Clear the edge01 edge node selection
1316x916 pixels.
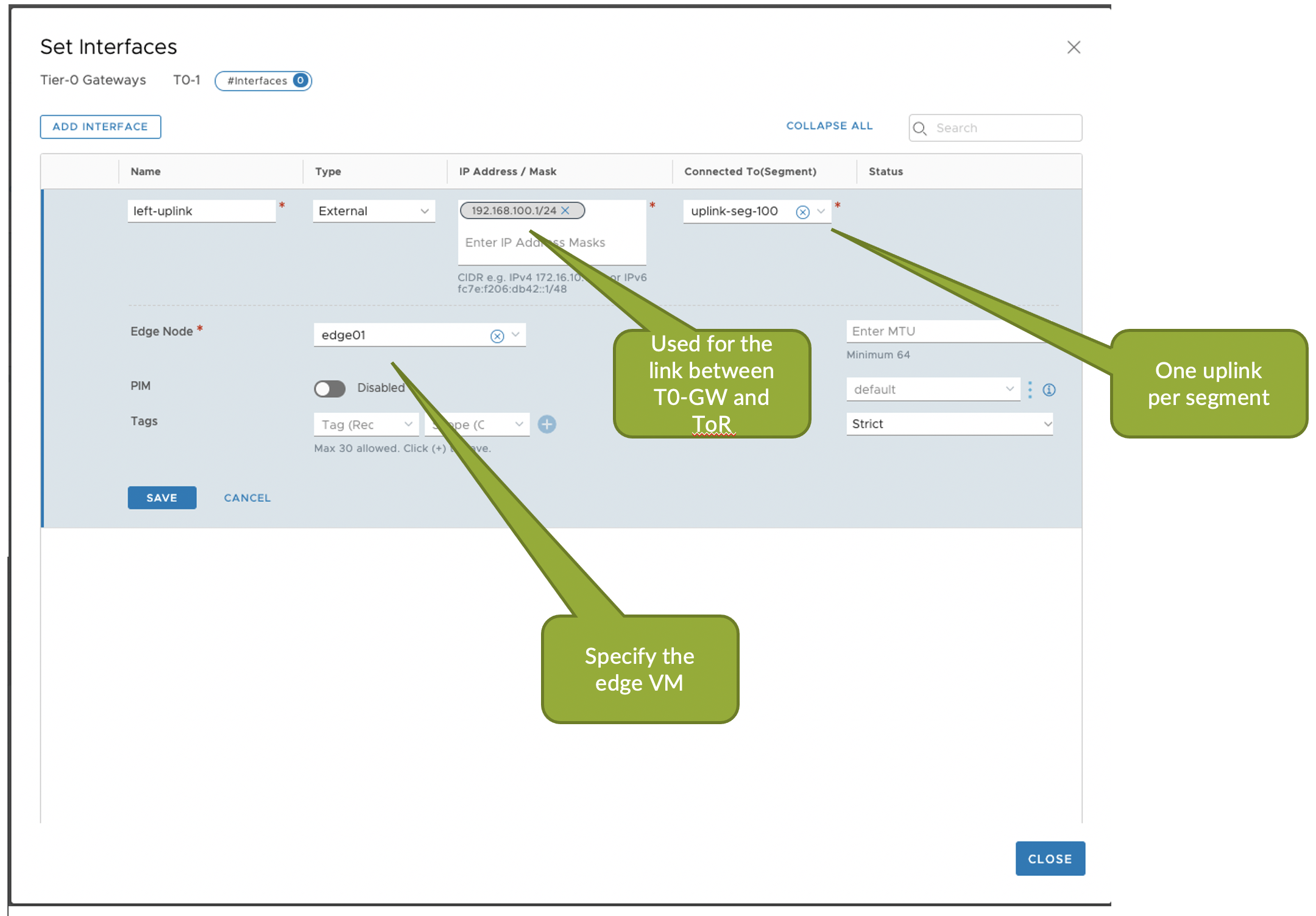[x=497, y=336]
